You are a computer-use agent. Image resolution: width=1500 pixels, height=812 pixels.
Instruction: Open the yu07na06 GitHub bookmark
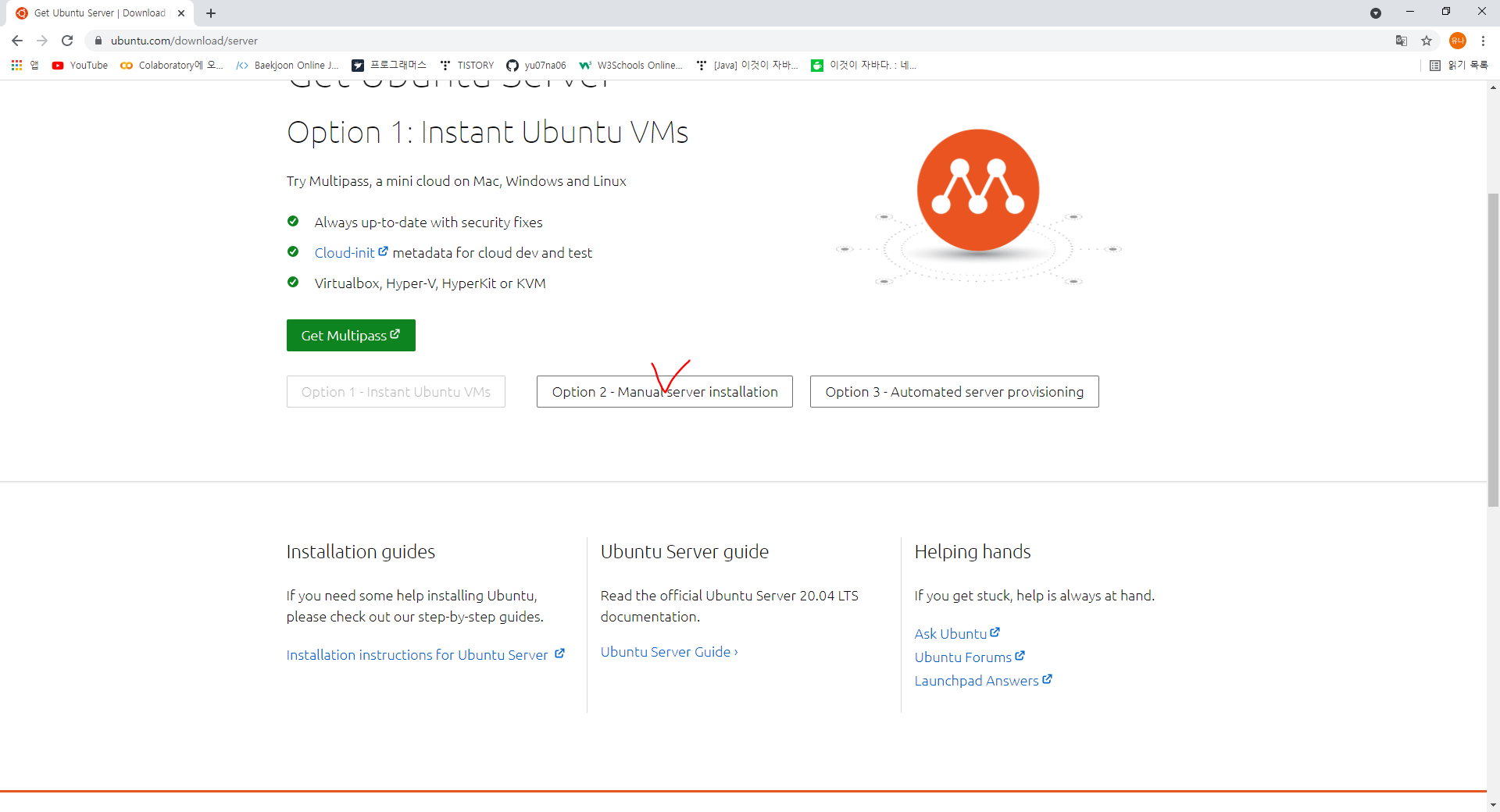coord(536,66)
